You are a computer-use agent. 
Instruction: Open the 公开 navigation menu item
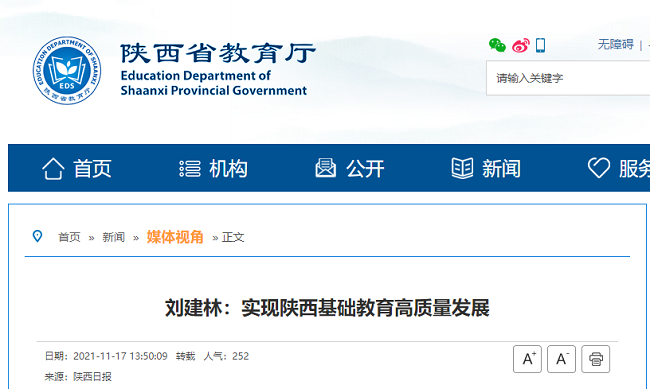tap(365, 168)
